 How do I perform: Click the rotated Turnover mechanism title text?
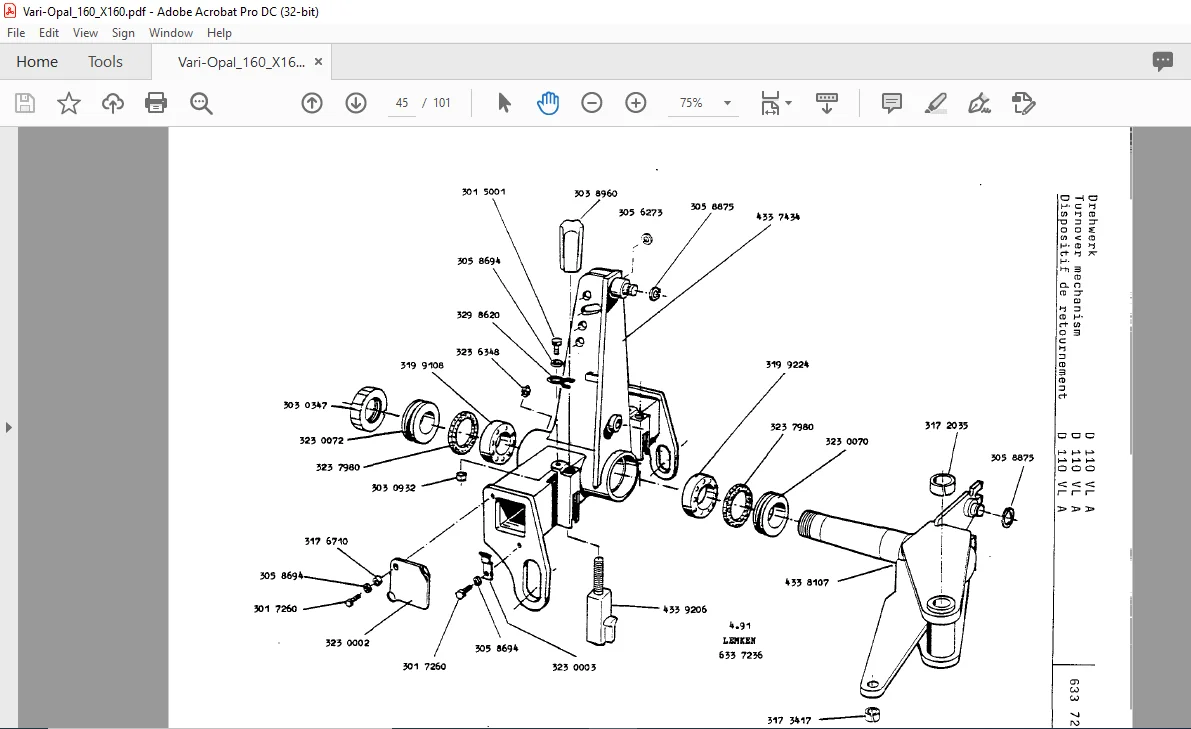point(1078,266)
